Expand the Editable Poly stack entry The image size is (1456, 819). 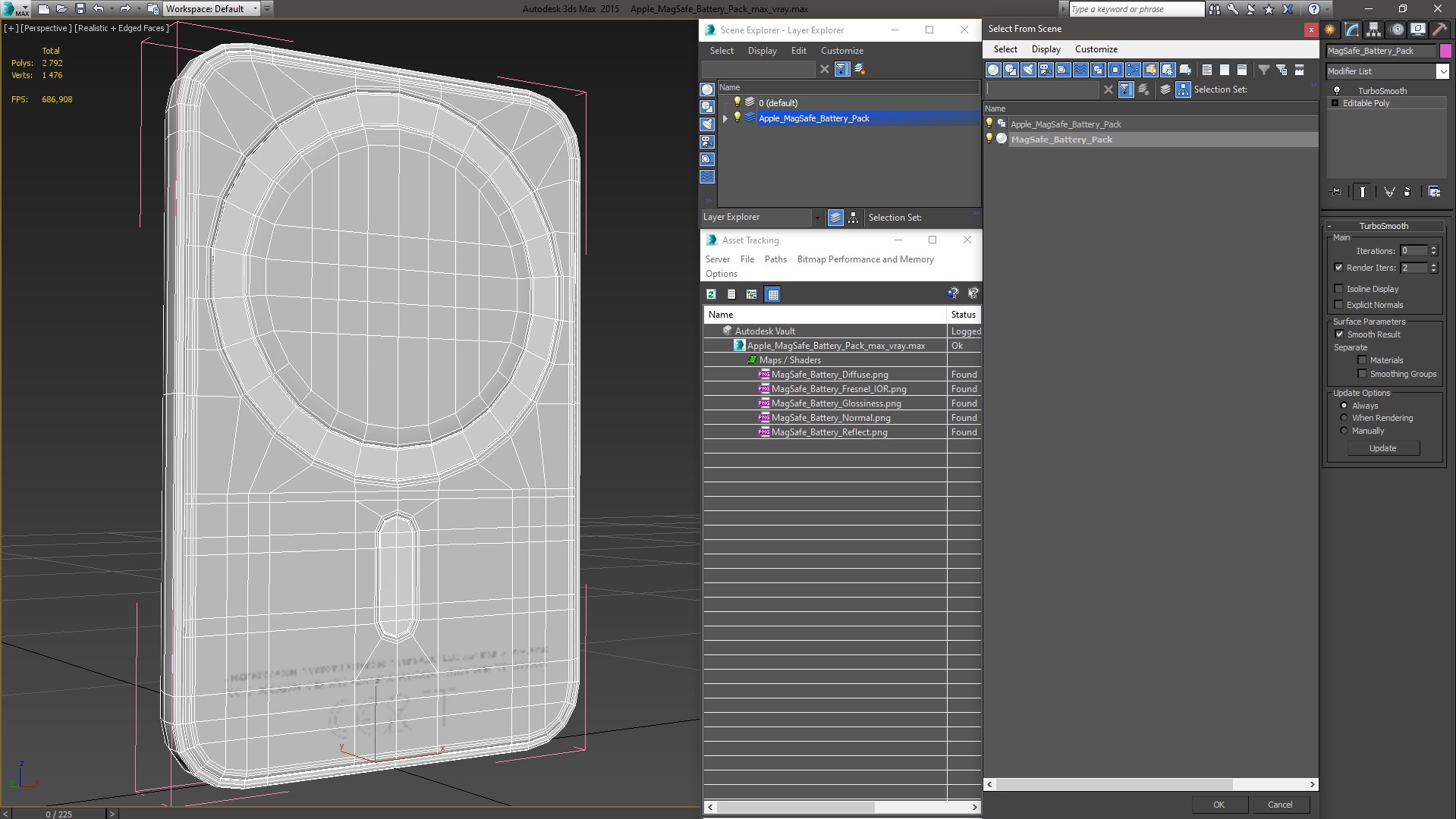[1335, 103]
